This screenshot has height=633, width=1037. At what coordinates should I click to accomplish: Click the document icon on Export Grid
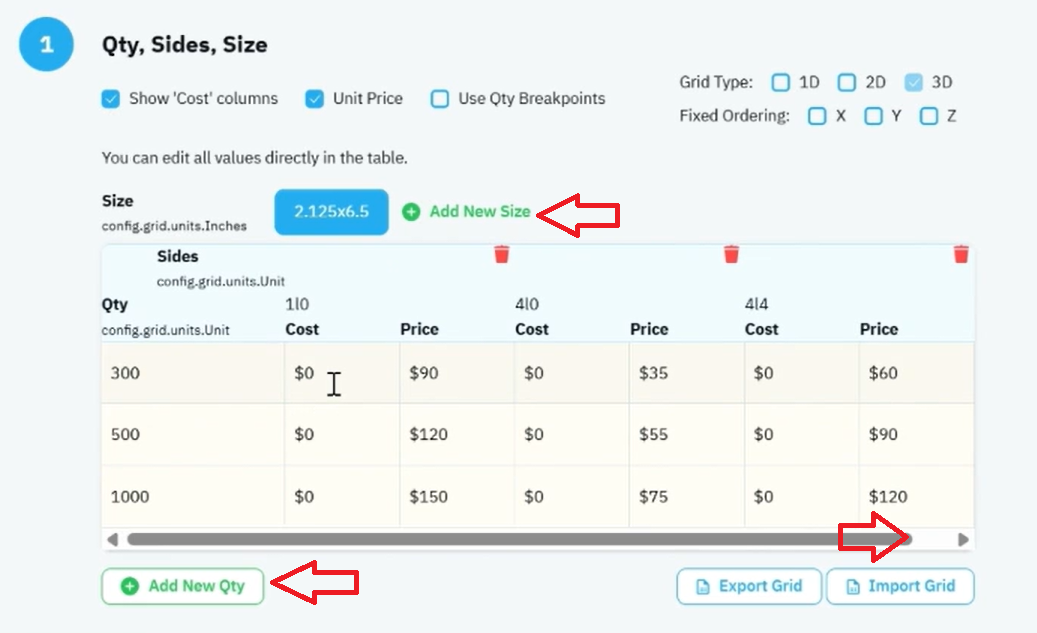click(x=702, y=587)
